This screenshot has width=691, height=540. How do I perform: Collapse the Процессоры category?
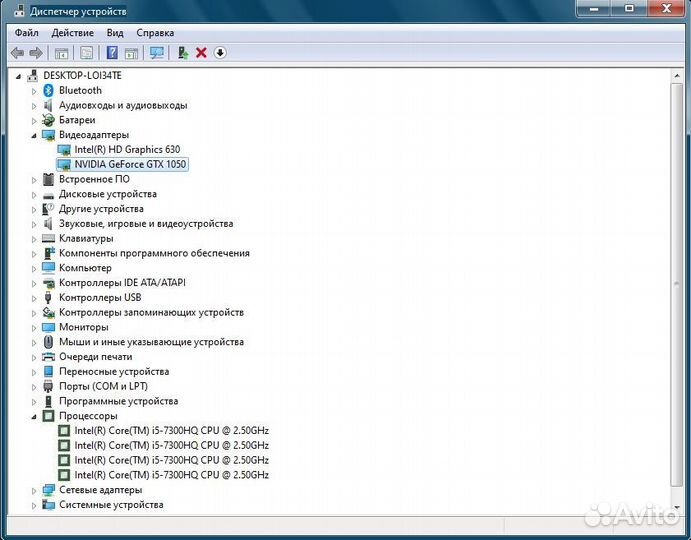click(34, 416)
